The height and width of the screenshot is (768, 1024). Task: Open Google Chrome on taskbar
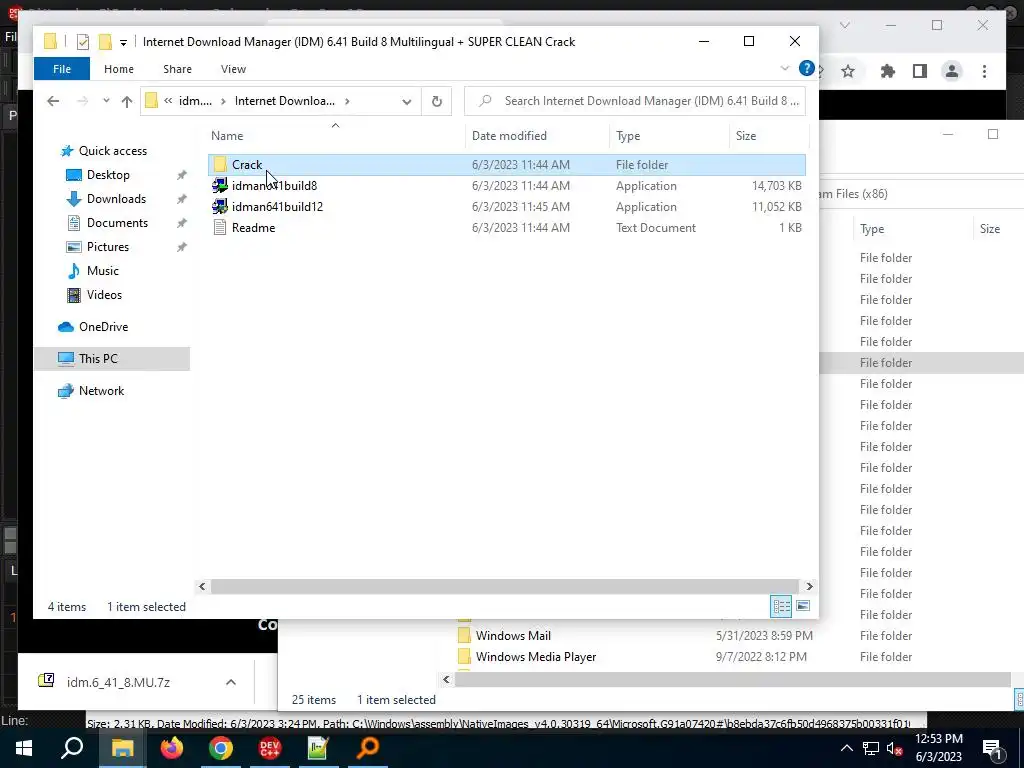point(221,748)
